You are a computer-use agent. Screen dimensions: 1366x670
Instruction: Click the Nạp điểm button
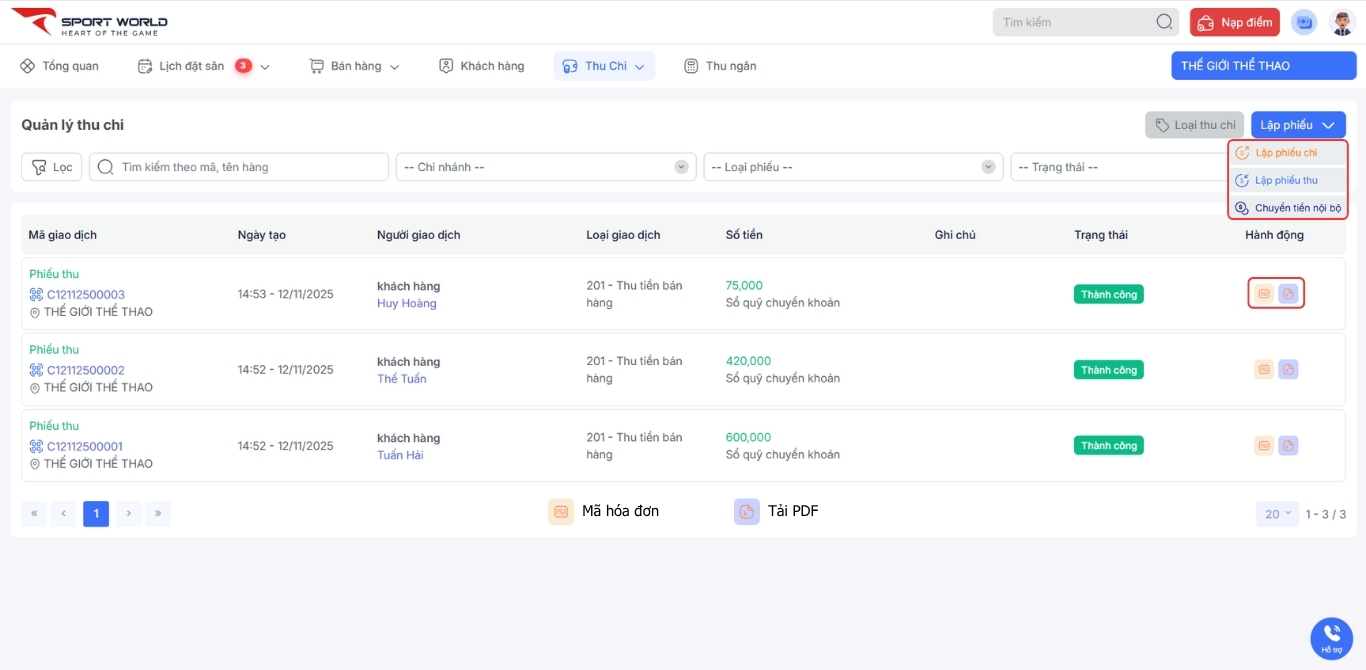pos(1234,22)
